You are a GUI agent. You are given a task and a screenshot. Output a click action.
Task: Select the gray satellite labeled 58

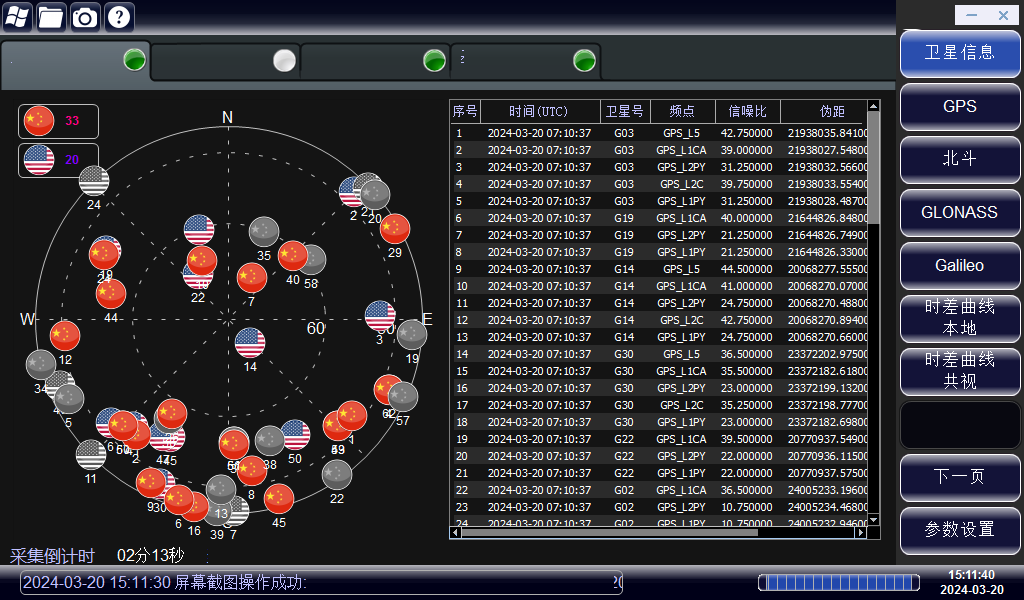click(315, 260)
